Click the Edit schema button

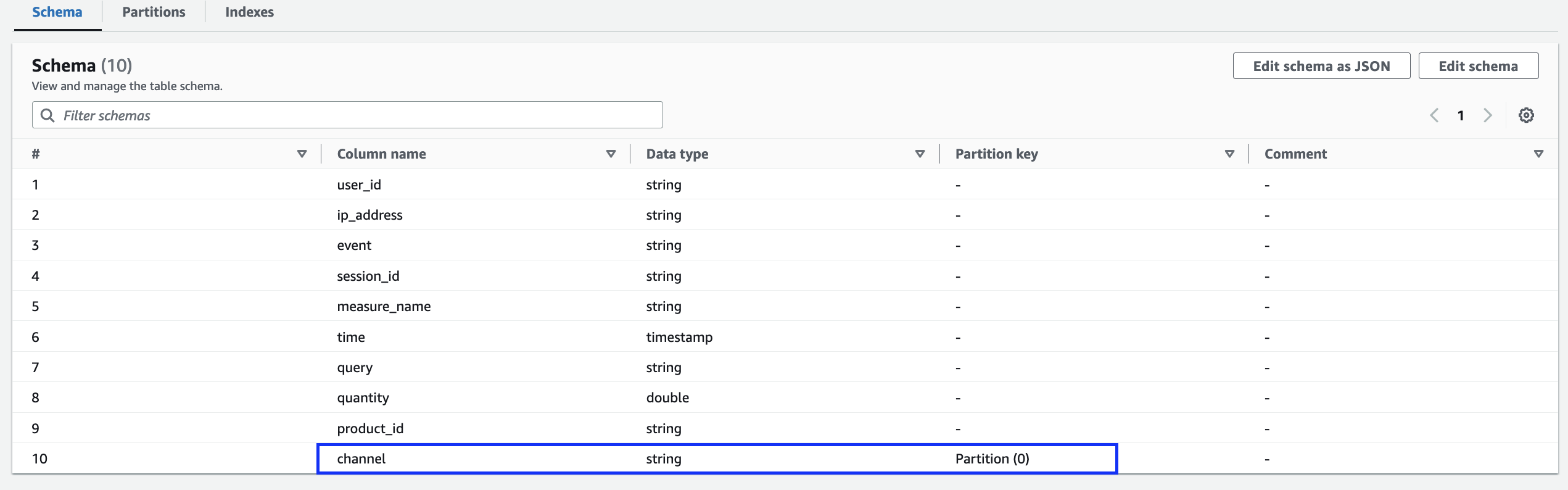click(1478, 66)
